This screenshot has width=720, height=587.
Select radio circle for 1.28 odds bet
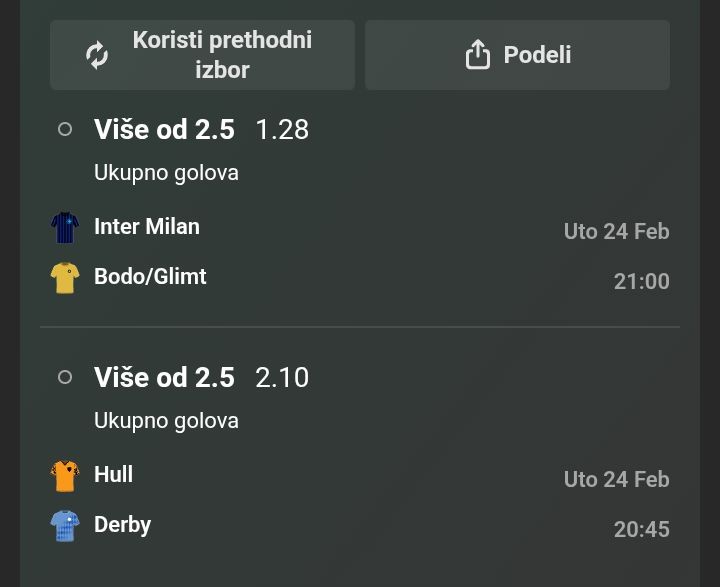click(65, 129)
